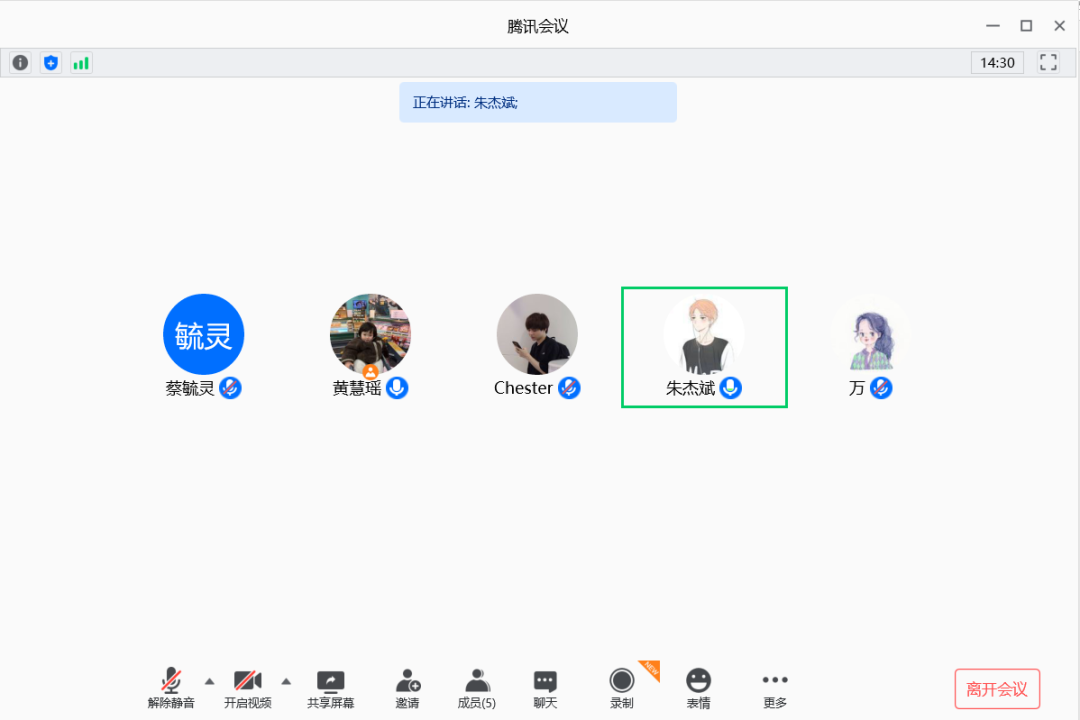Screen dimensions: 1080x720
Task: Unmute microphone using 解除静音
Action: 171,688
